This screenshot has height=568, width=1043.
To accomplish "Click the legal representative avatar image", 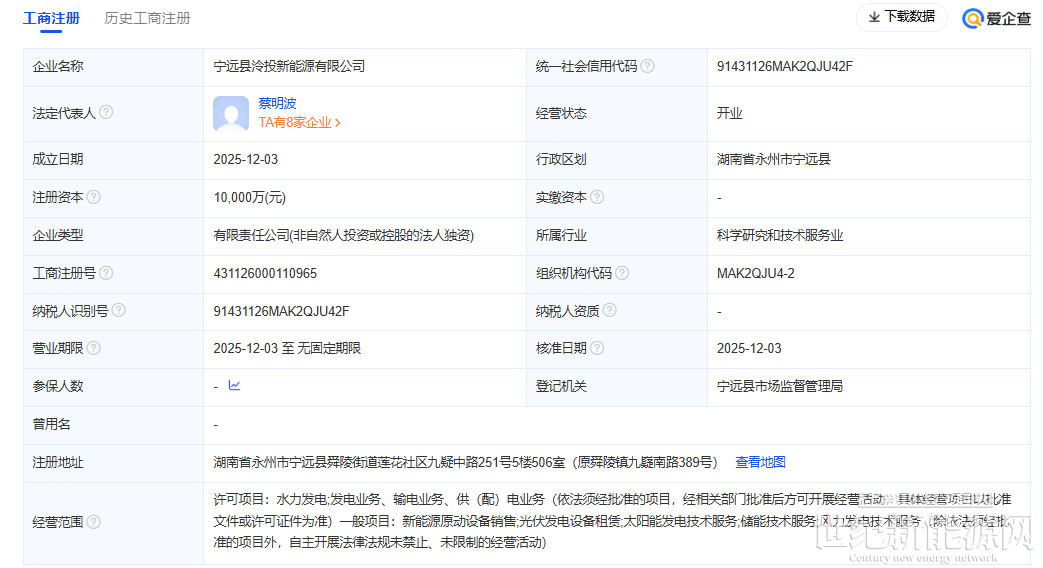I will (x=231, y=114).
